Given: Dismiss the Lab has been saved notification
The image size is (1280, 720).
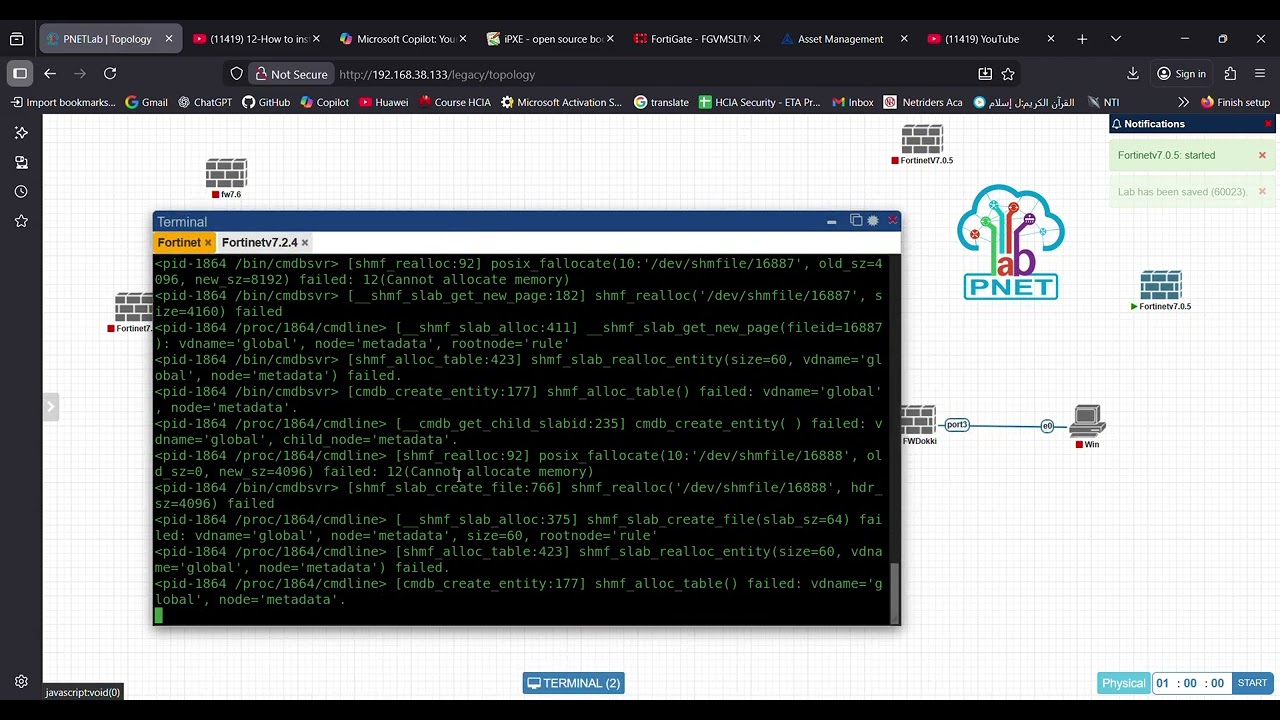Looking at the screenshot, I should [x=1262, y=191].
